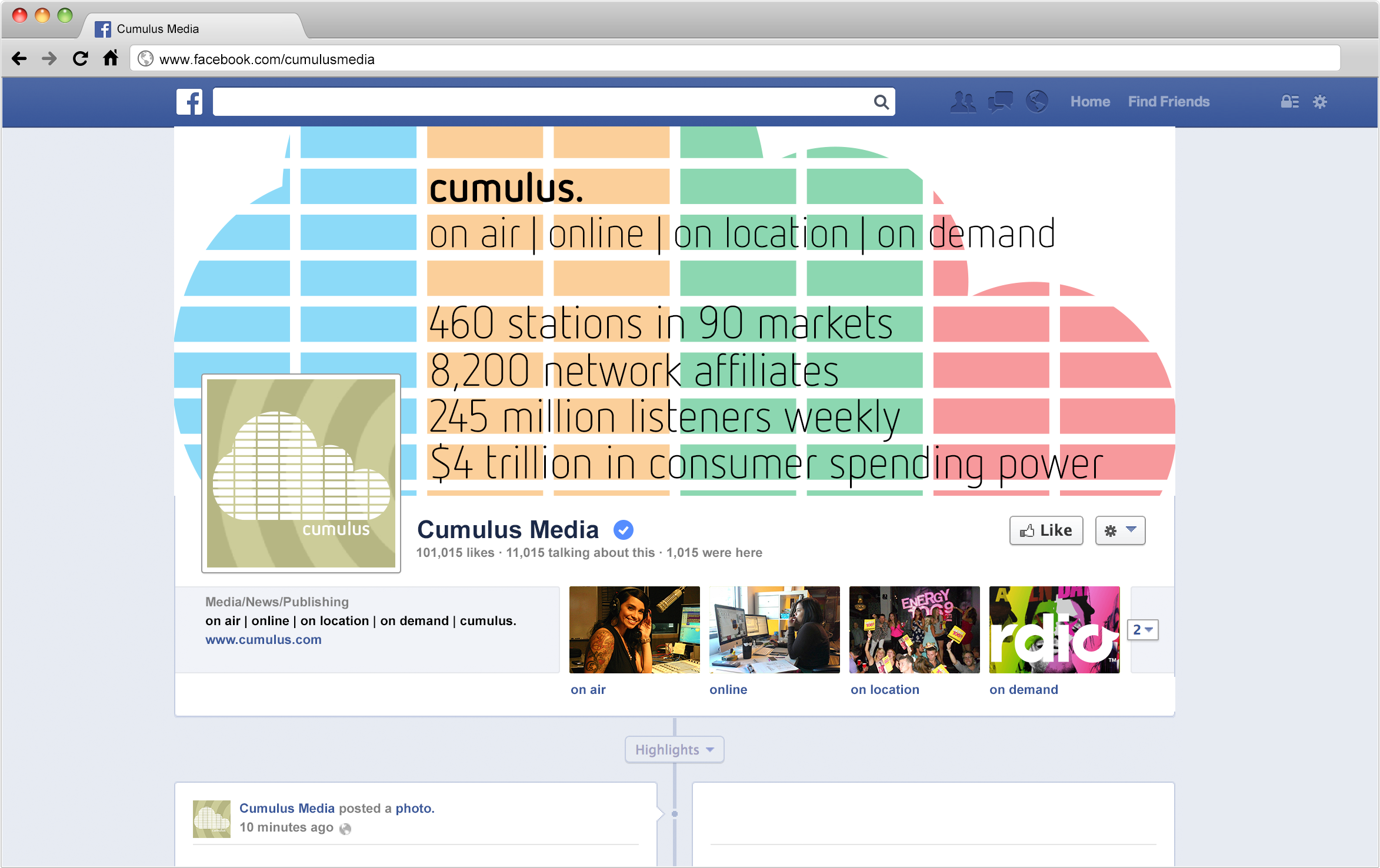Open the 'on air' photo thumbnail
Viewport: 1380px width, 868px height.
point(635,630)
